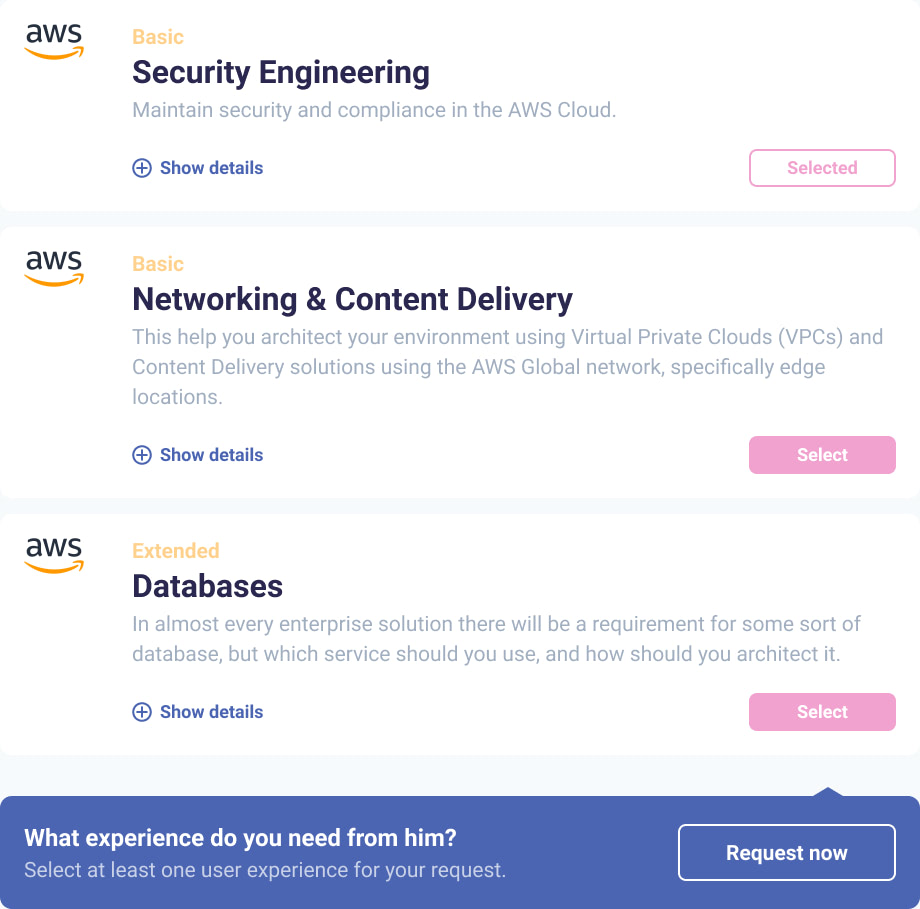
Task: Open the Databases heading
Action: (208, 587)
